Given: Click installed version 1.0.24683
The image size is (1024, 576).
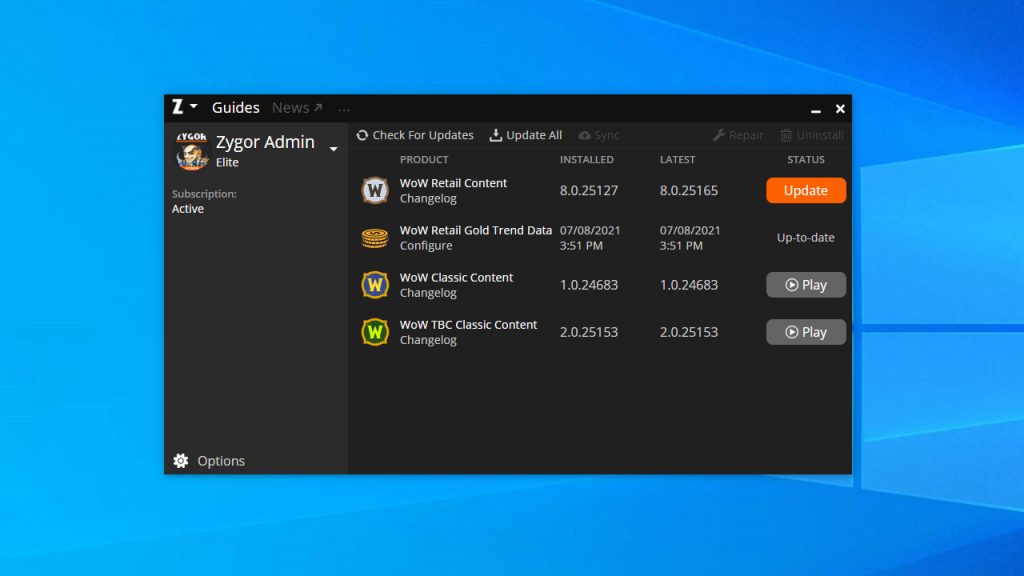Looking at the screenshot, I should pyautogui.click(x=588, y=285).
